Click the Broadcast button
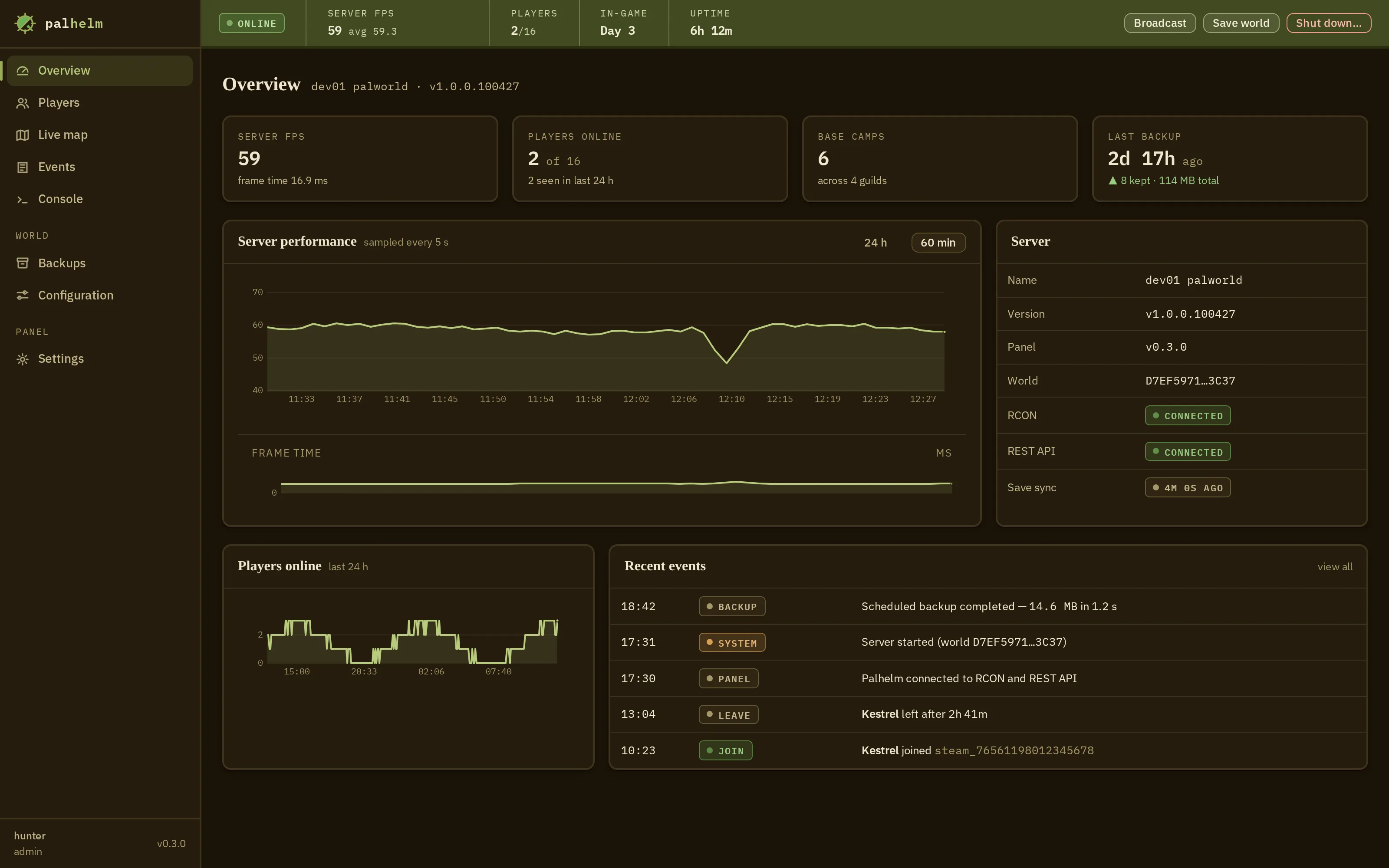This screenshot has width=1389, height=868. tap(1159, 23)
